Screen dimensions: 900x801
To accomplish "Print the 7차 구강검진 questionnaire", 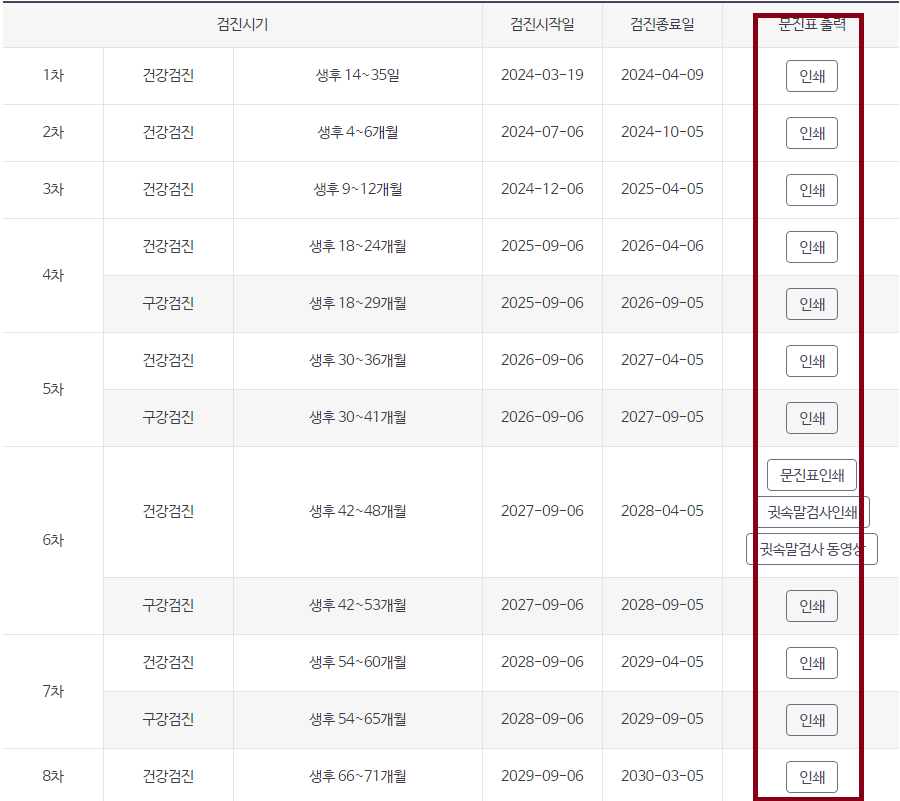I will 811,719.
